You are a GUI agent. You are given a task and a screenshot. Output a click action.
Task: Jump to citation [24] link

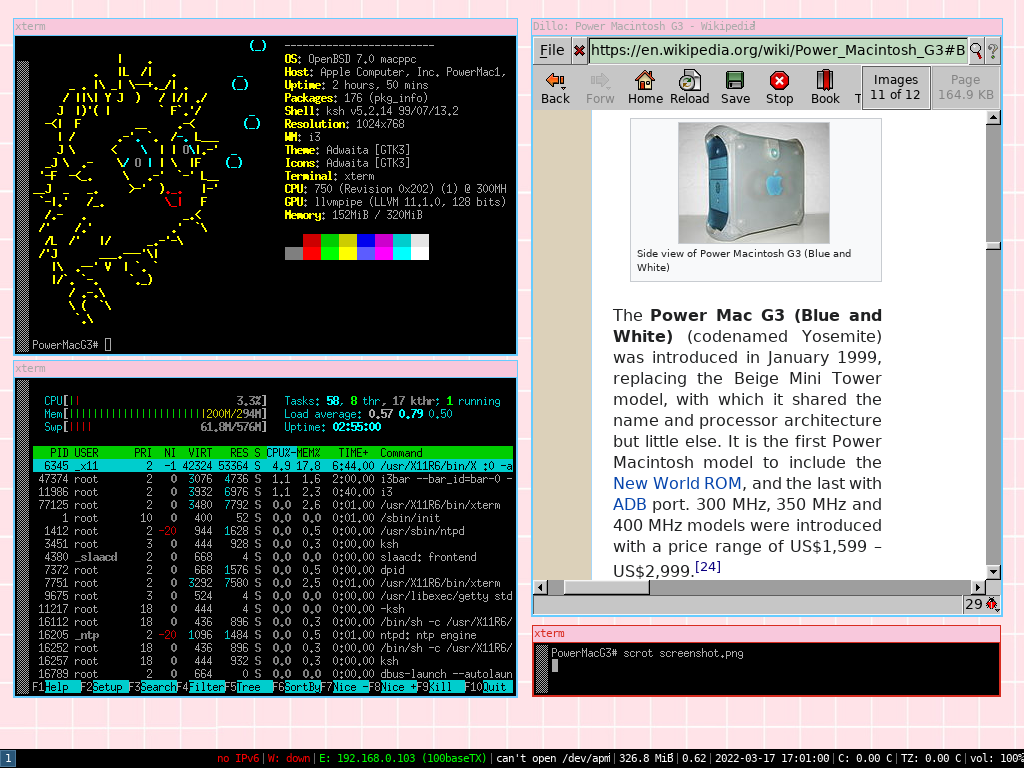[x=708, y=566]
